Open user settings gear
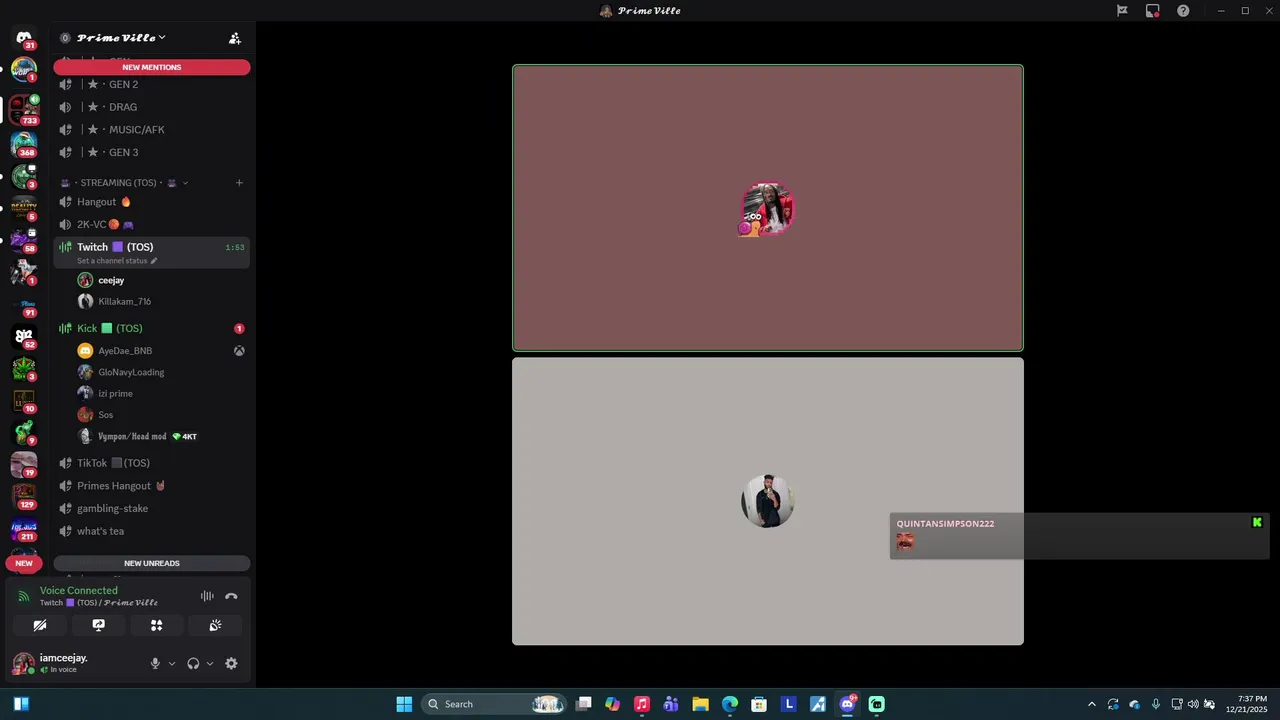Viewport: 1280px width, 720px height. tap(231, 663)
